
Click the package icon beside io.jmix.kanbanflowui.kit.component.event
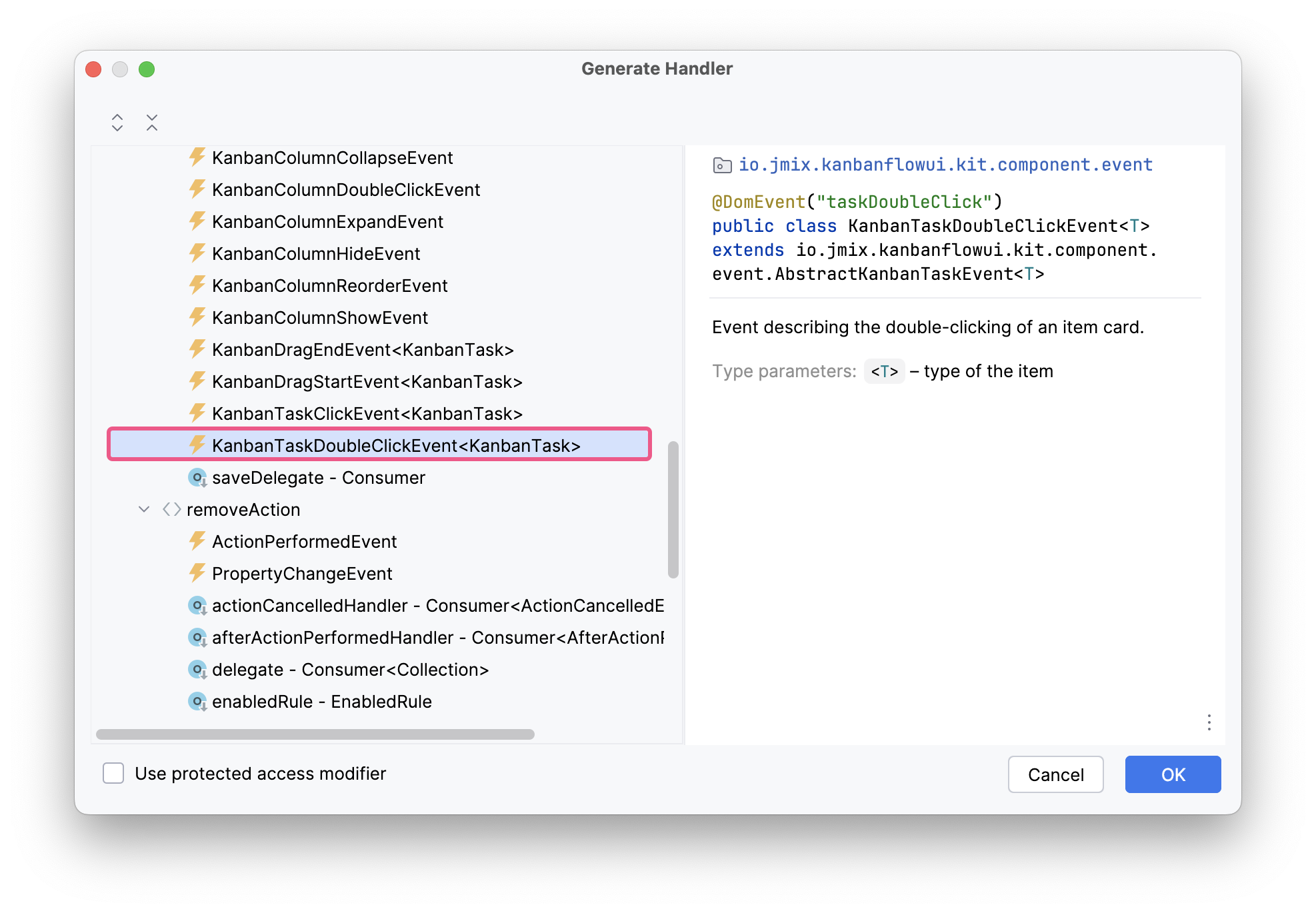click(x=722, y=165)
